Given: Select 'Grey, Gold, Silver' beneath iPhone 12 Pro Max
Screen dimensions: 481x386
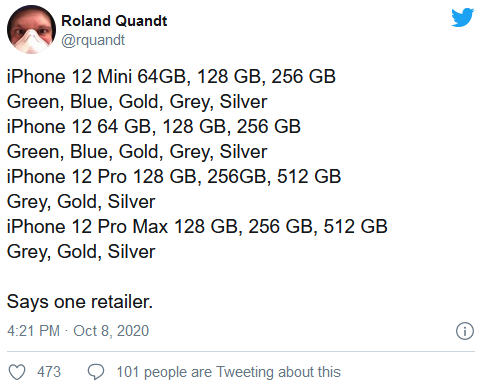Looking at the screenshot, I should tap(81, 252).
